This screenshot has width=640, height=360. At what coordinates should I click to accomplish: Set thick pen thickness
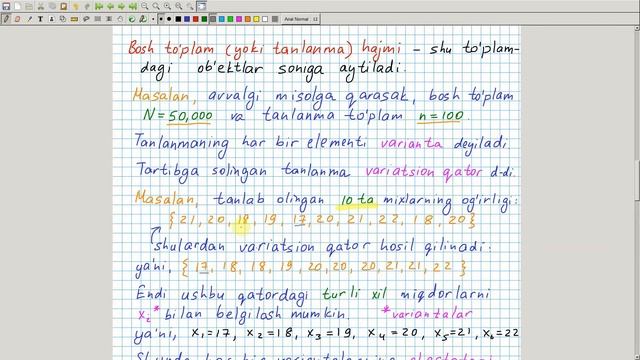click(169, 19)
